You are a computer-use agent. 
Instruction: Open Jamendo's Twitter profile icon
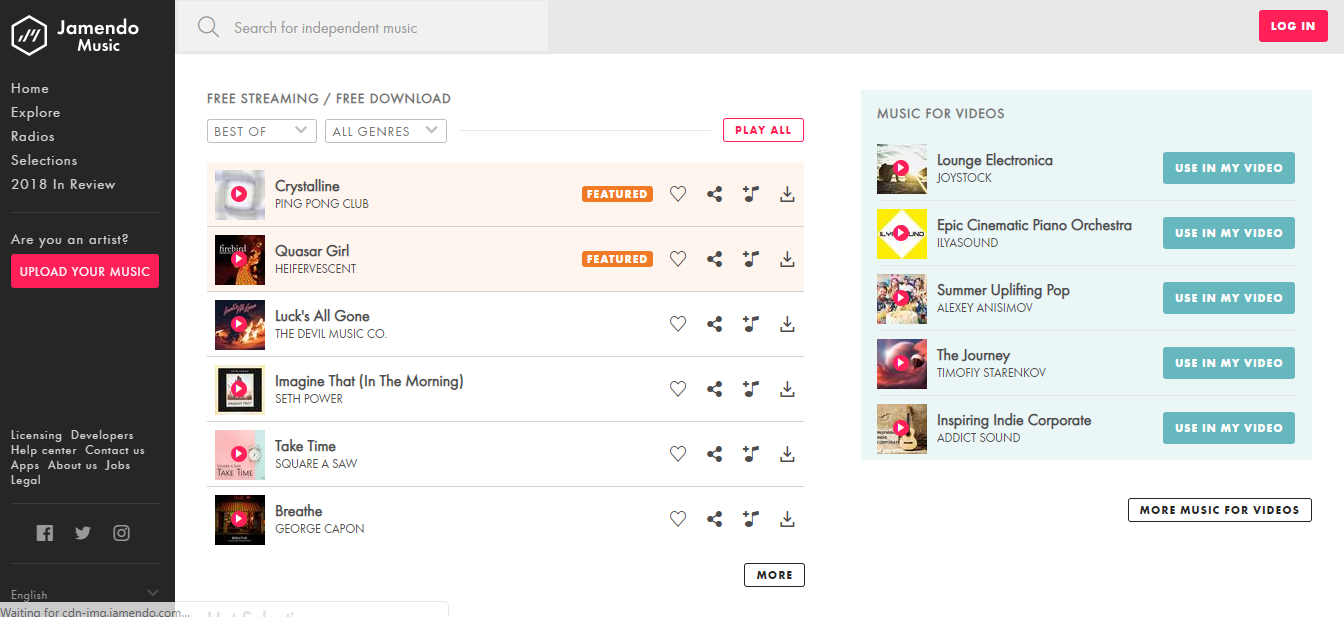[83, 533]
